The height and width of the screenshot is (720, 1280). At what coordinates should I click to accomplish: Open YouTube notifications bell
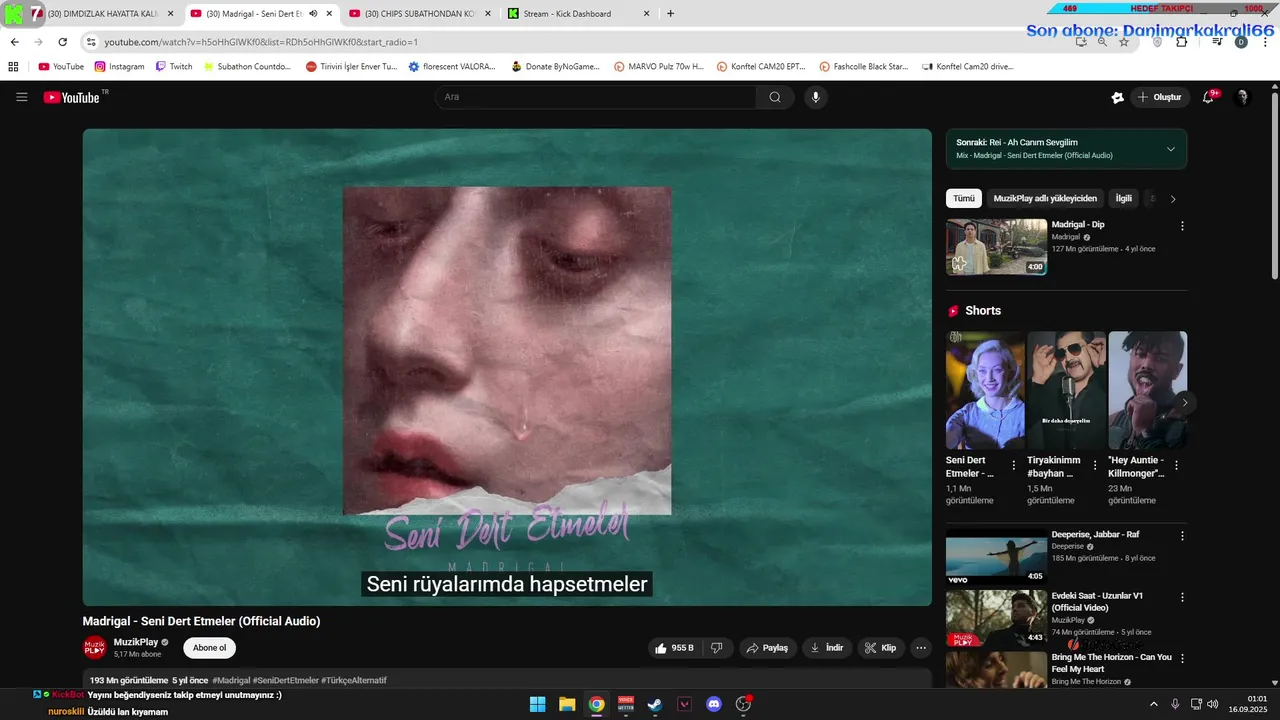point(1208,97)
